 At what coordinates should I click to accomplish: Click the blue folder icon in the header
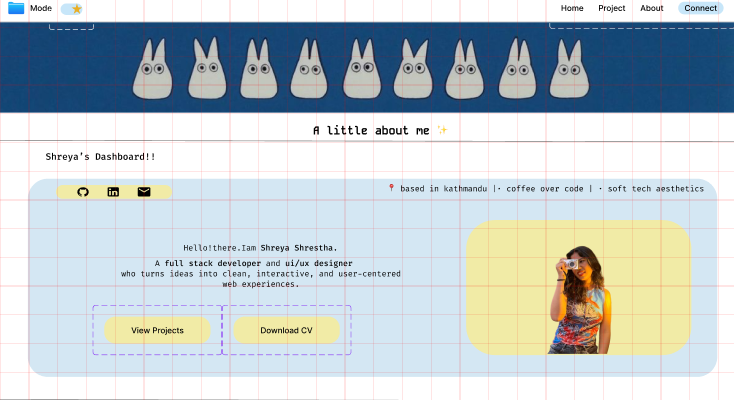[x=15, y=8]
